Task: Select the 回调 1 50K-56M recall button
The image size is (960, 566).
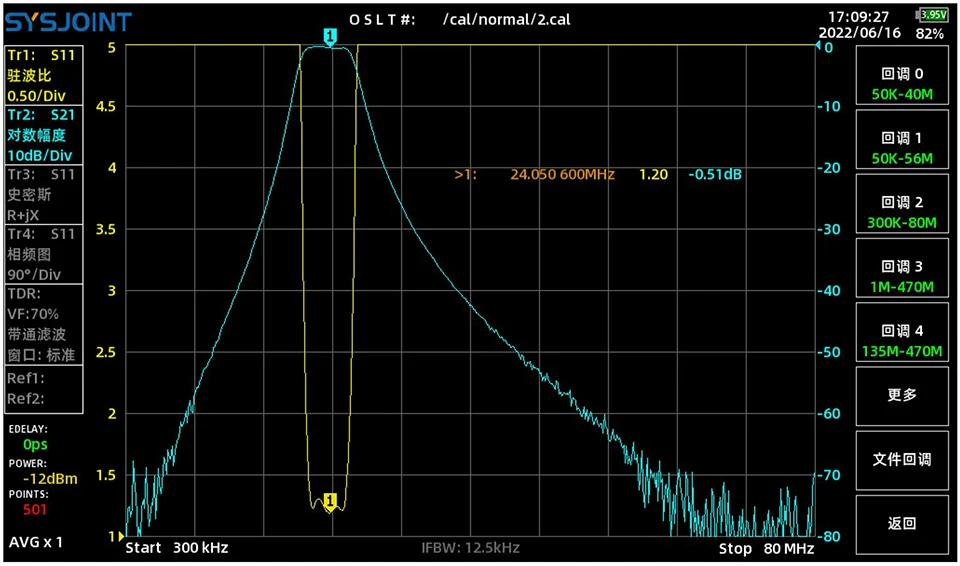Action: click(x=902, y=140)
